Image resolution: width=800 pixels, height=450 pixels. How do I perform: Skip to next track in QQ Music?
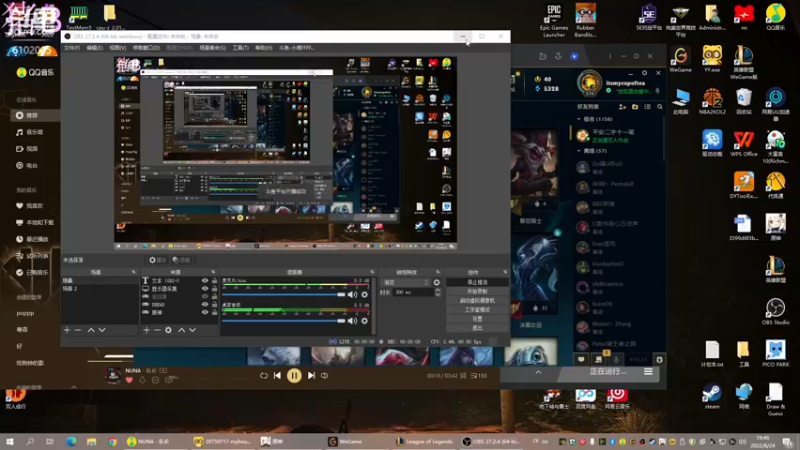click(x=311, y=376)
